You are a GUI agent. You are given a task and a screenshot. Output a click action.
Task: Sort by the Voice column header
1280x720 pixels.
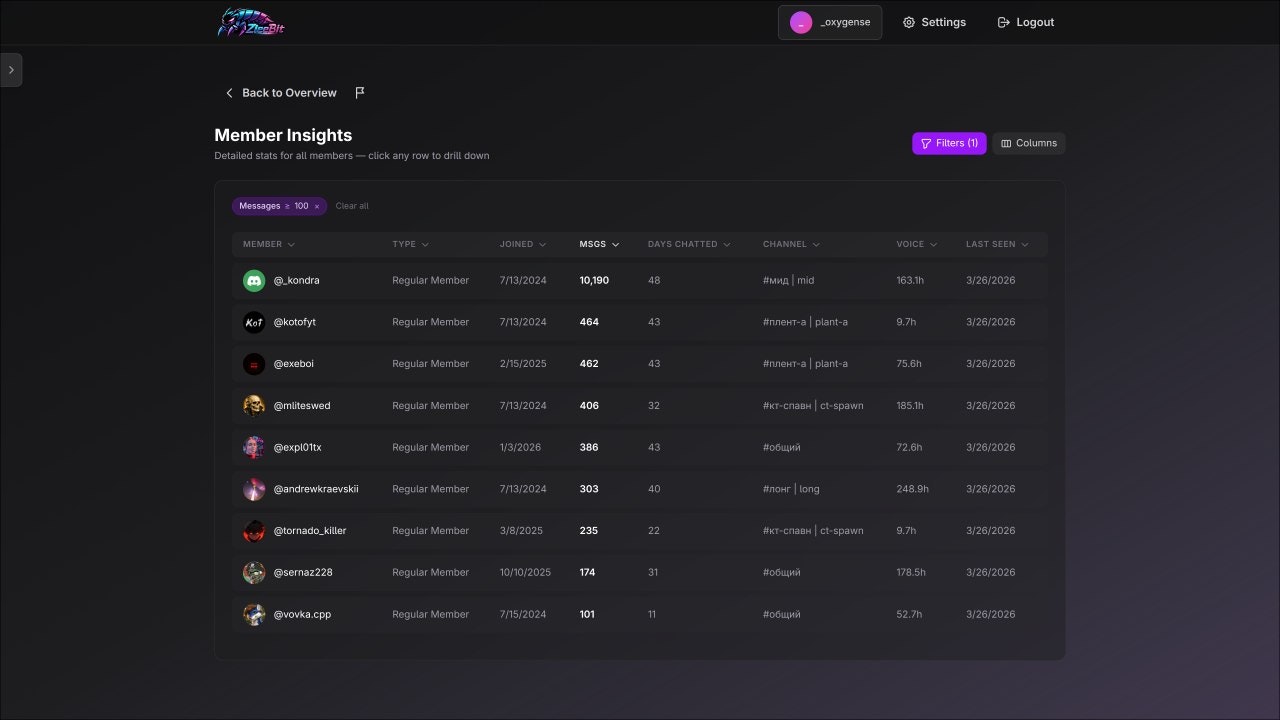(917, 244)
